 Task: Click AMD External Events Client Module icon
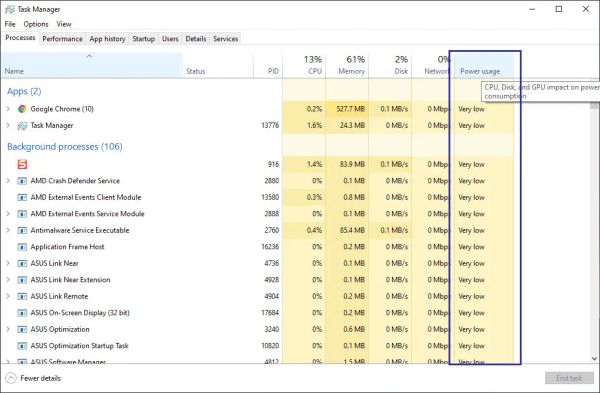(x=22, y=197)
